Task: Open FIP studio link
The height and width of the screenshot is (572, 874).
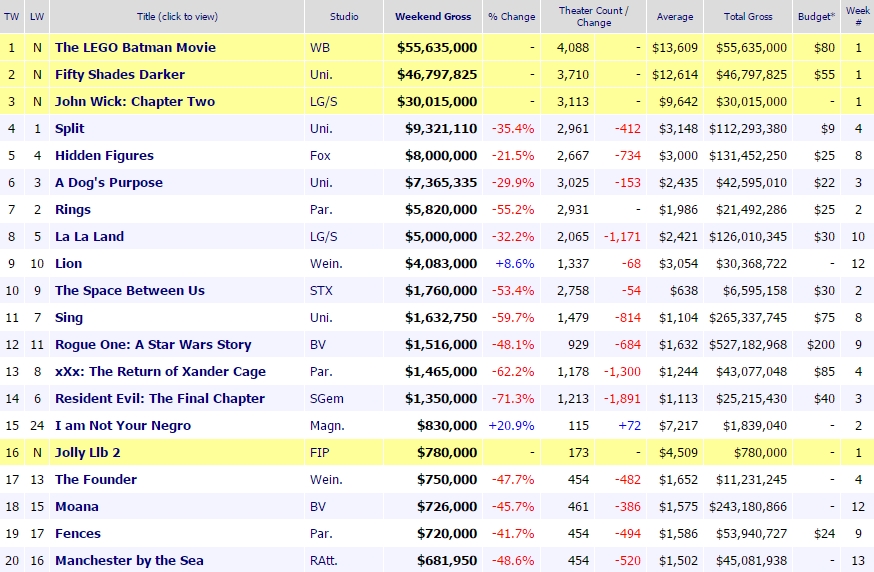Action: click(319, 453)
